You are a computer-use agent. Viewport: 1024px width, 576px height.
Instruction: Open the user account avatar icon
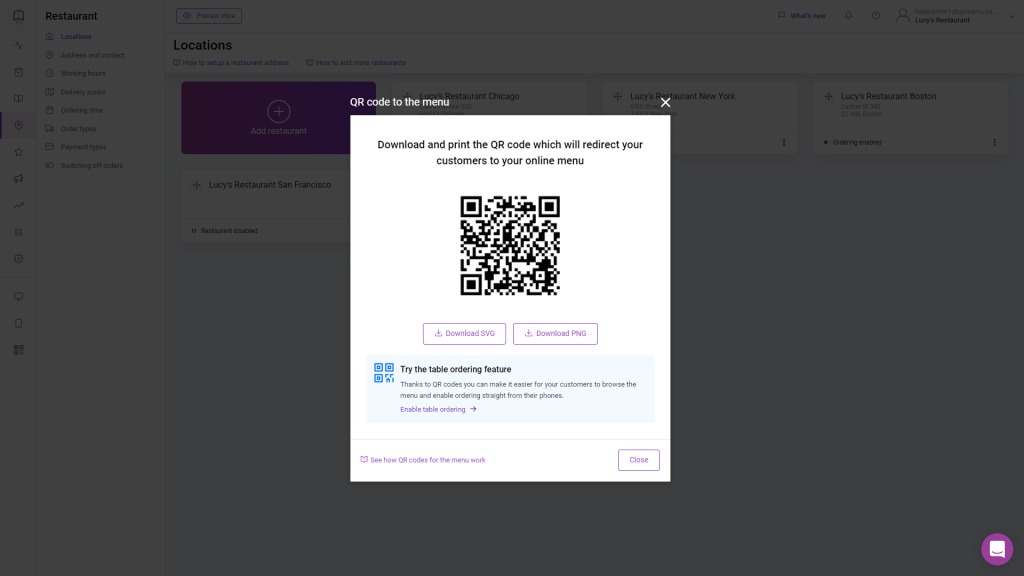(x=903, y=16)
